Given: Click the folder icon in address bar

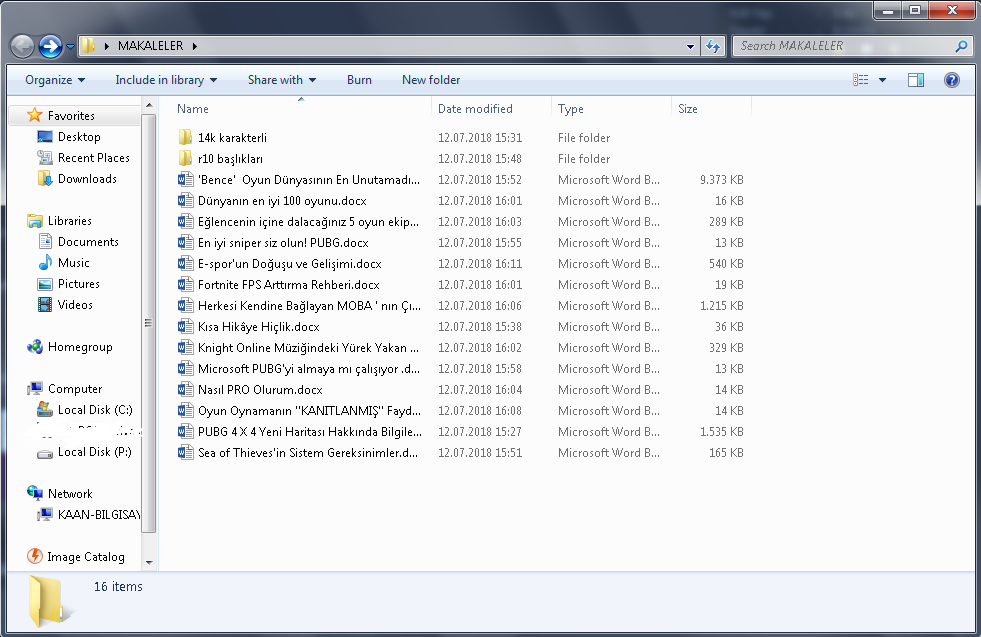Looking at the screenshot, I should (x=88, y=46).
